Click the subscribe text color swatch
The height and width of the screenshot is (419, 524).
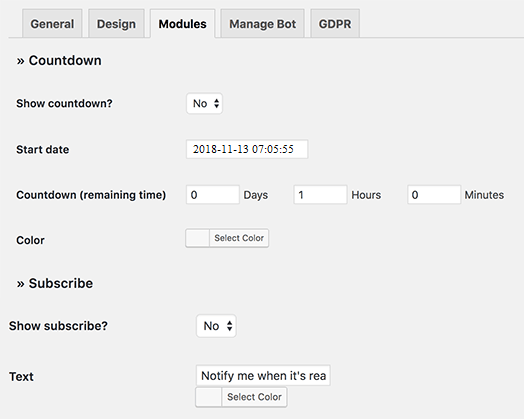point(209,397)
